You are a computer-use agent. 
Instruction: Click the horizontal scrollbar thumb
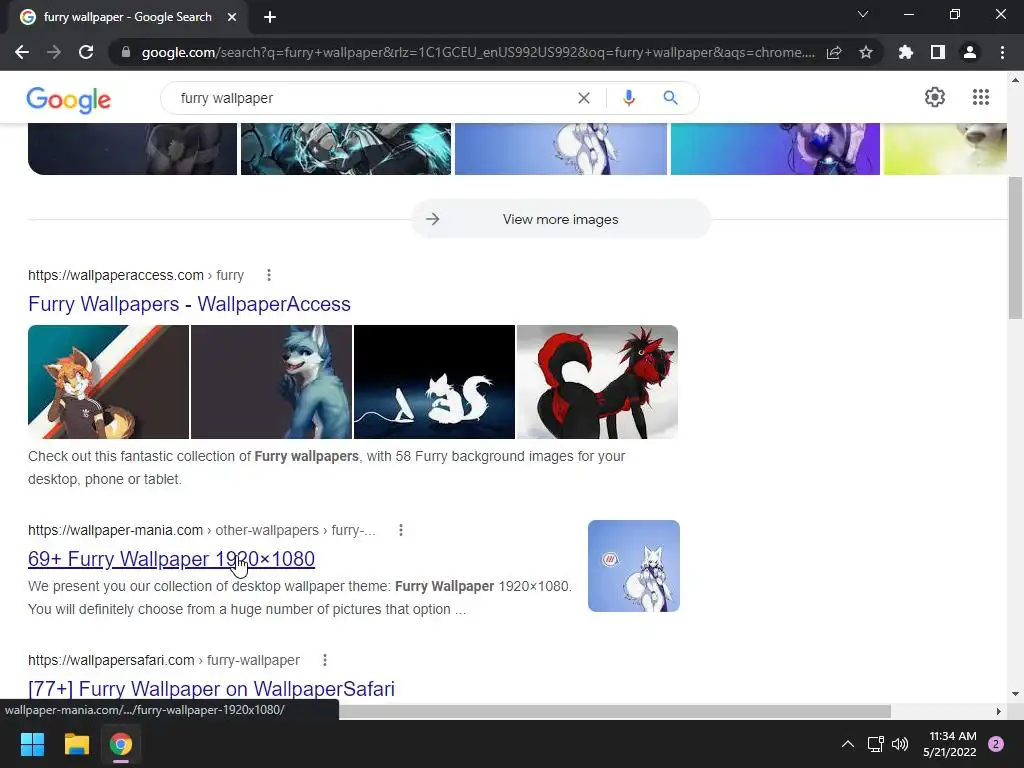coord(614,711)
